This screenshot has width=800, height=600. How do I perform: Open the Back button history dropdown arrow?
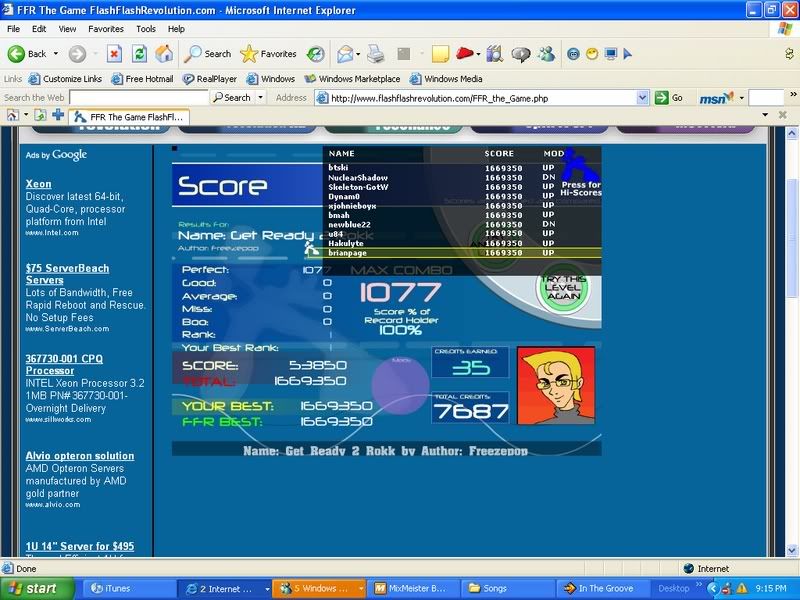point(55,54)
